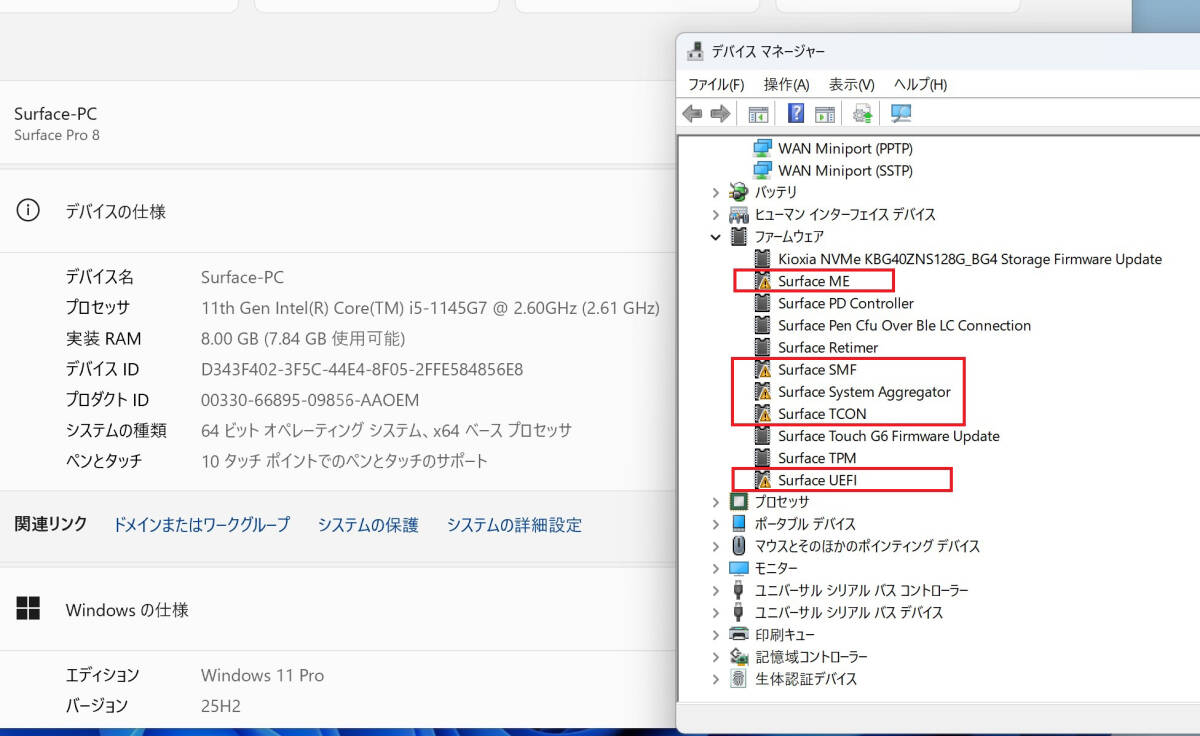Click the バッテリ battery category icon
The width and height of the screenshot is (1200, 736).
739,192
